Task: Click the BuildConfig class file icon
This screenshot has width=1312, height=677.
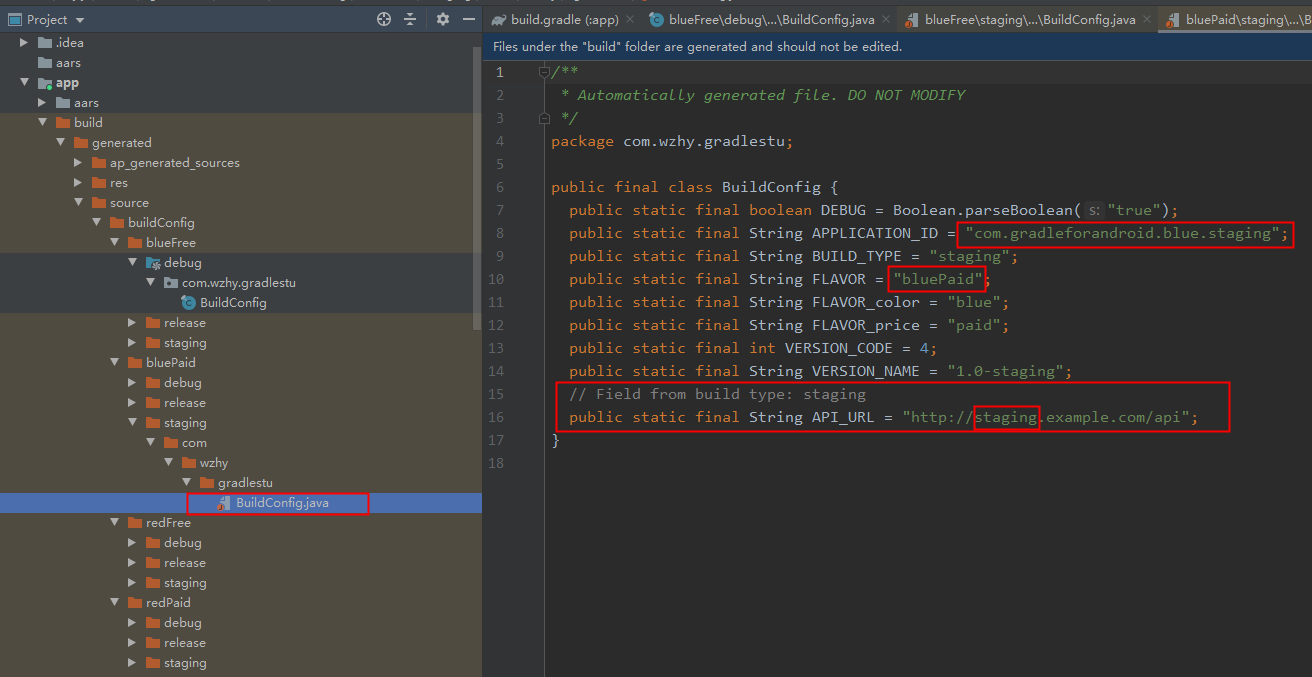Action: [x=189, y=302]
